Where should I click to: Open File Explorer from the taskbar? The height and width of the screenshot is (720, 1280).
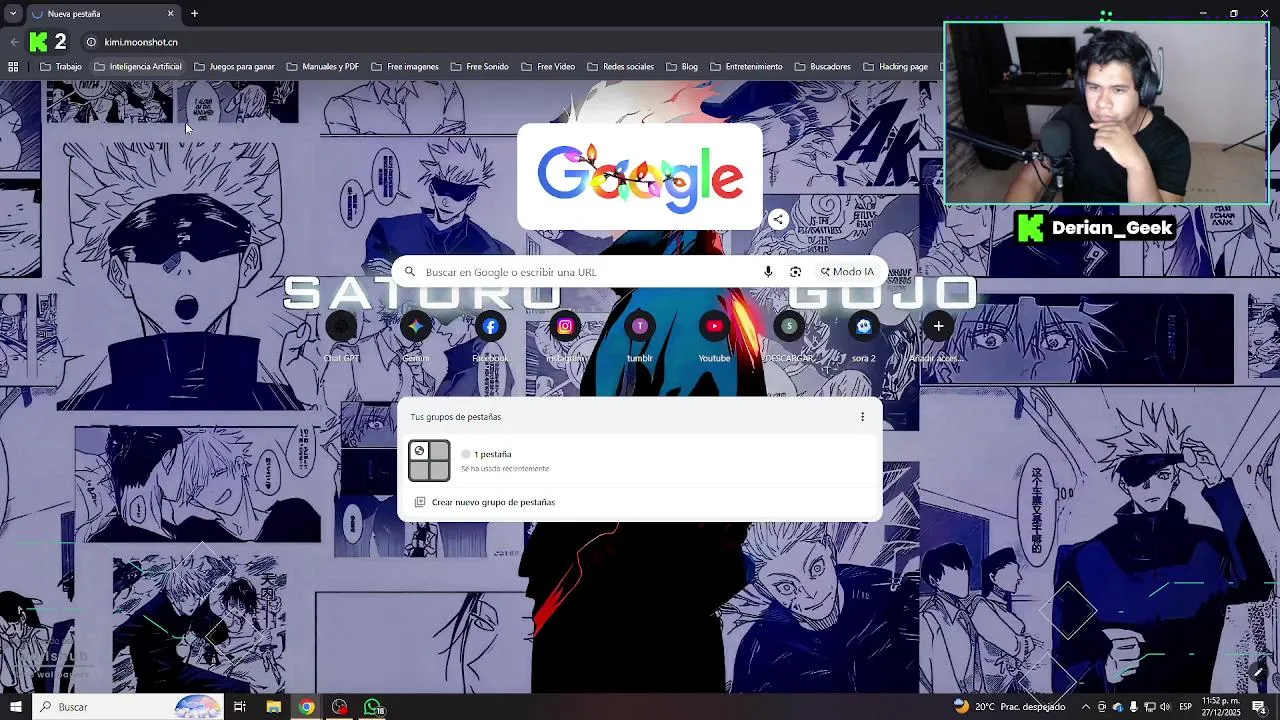273,707
